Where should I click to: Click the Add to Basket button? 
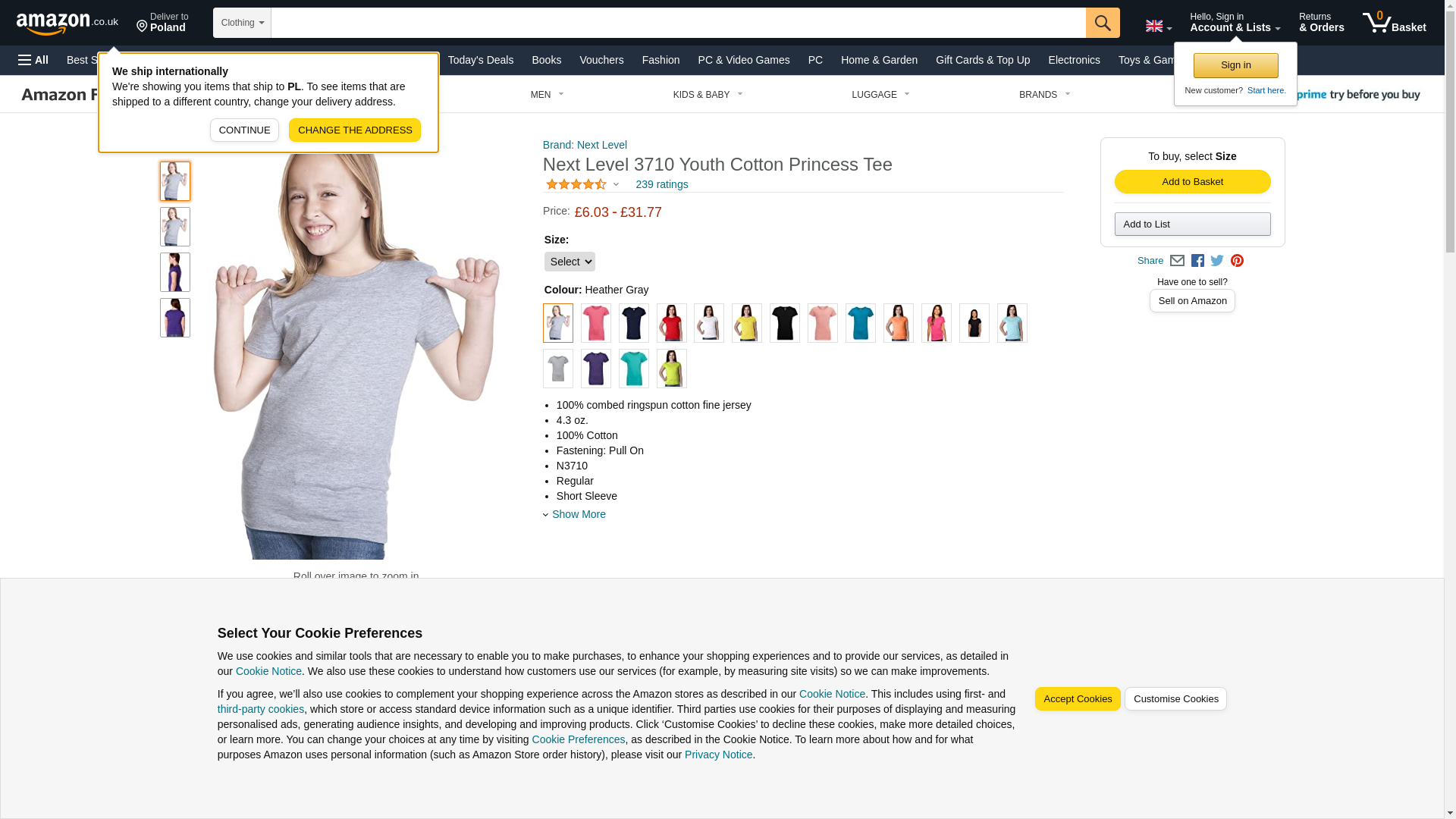[x=1192, y=181]
